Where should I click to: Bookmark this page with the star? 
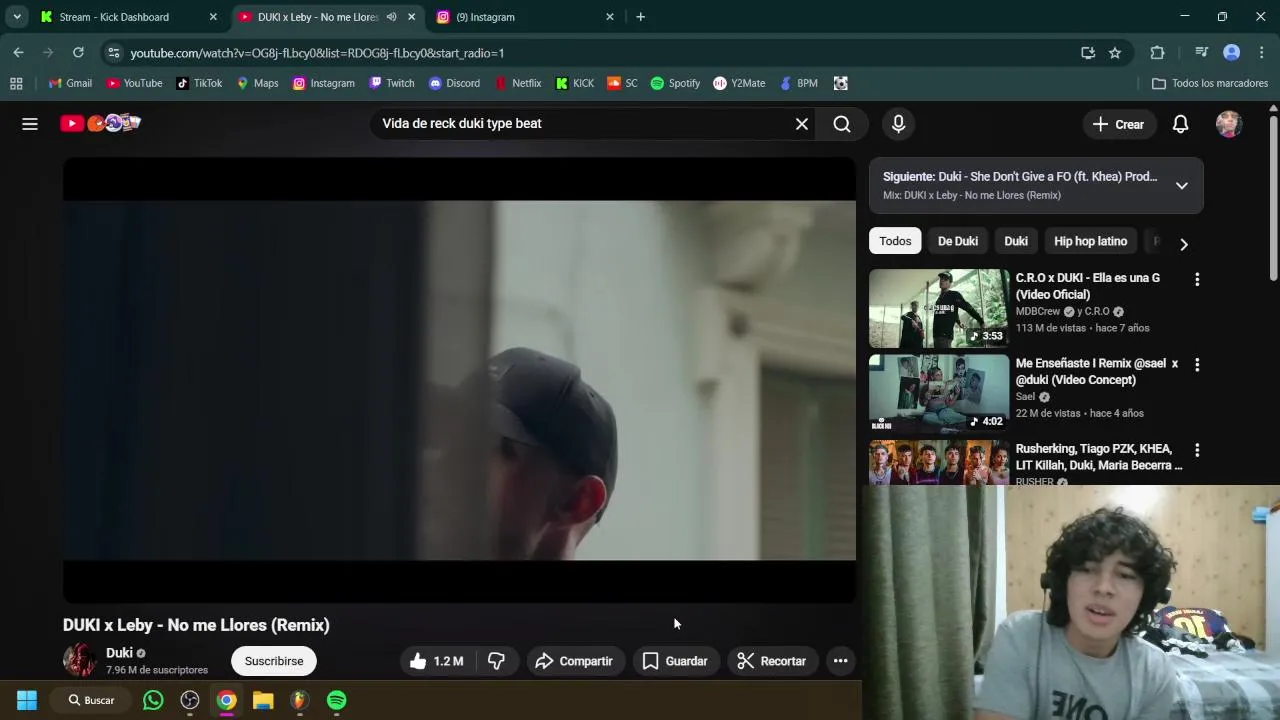1115,53
